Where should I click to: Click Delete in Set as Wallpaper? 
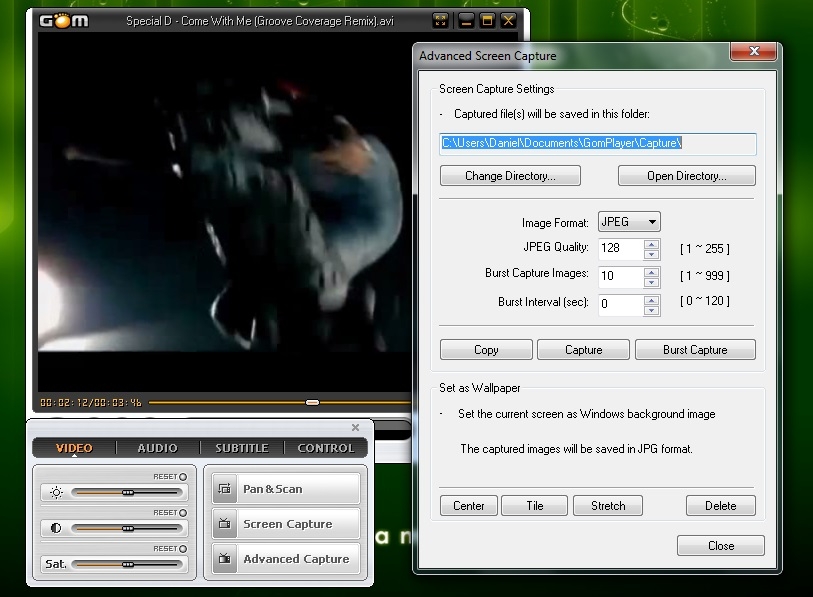click(721, 506)
